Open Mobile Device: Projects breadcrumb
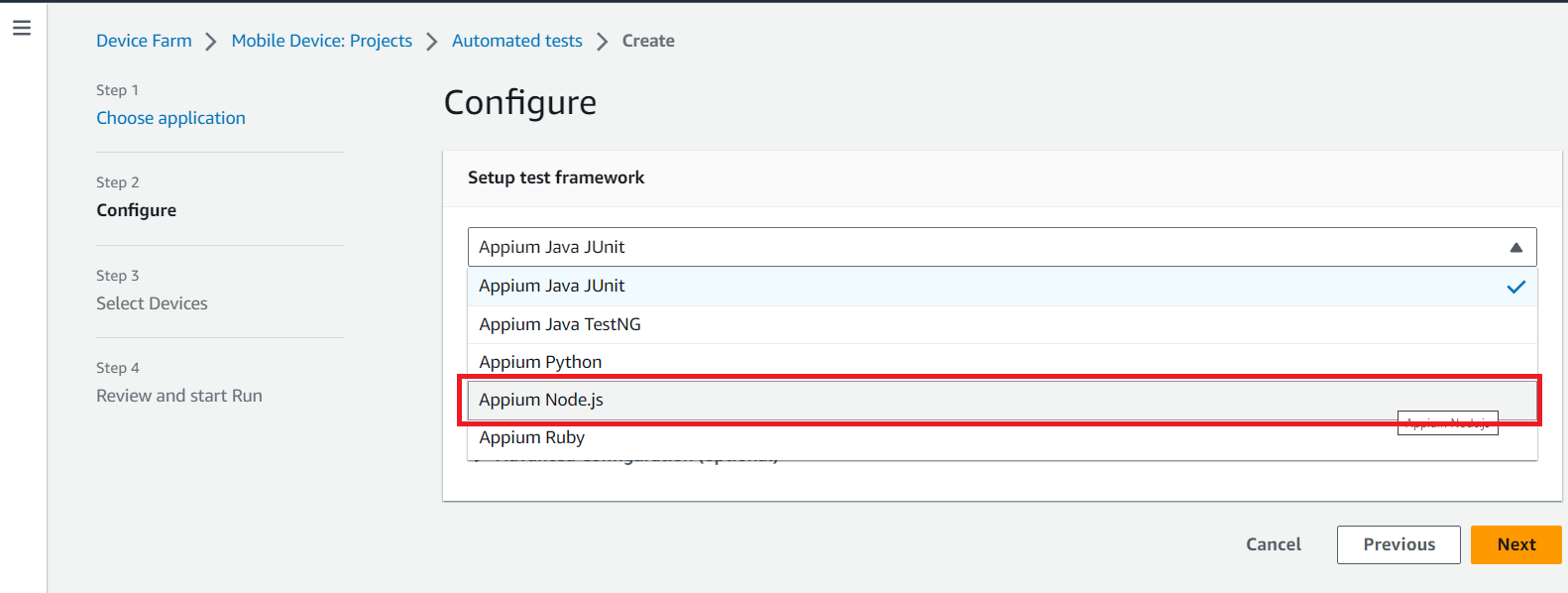The width and height of the screenshot is (1568, 593). coord(321,41)
